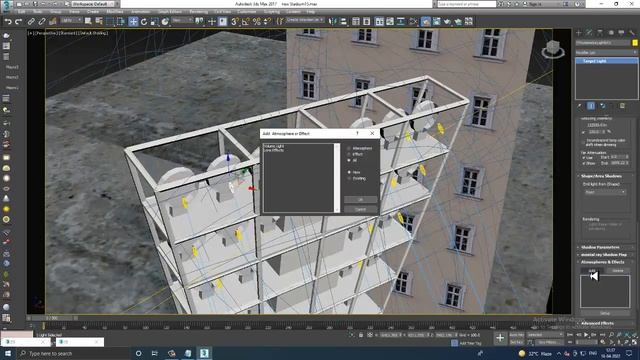The width and height of the screenshot is (640, 360).
Task: Activate the Select and Place tool
Action: point(165,21)
